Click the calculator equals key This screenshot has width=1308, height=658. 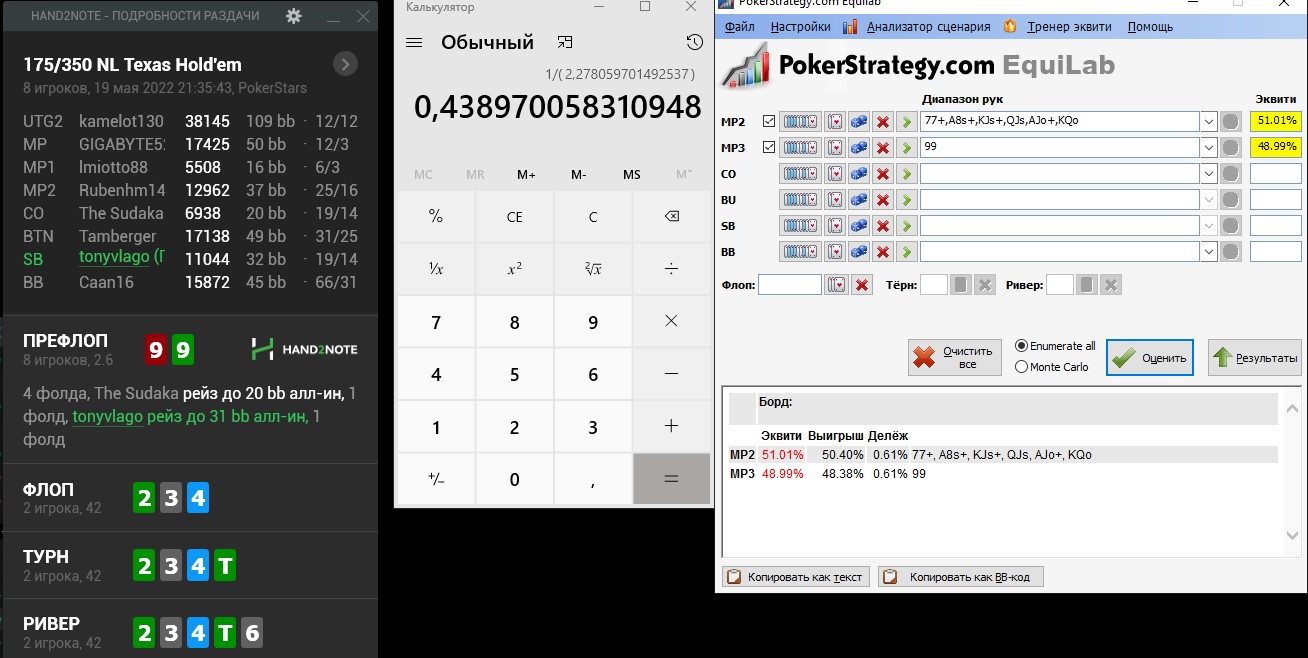click(x=671, y=479)
